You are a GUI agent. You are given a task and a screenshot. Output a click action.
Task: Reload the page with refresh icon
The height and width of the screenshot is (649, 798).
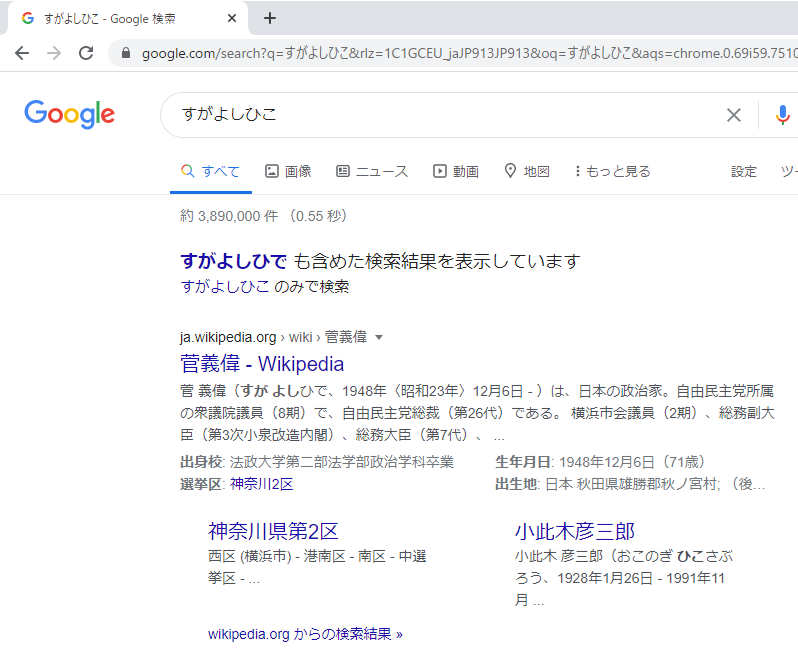86,53
